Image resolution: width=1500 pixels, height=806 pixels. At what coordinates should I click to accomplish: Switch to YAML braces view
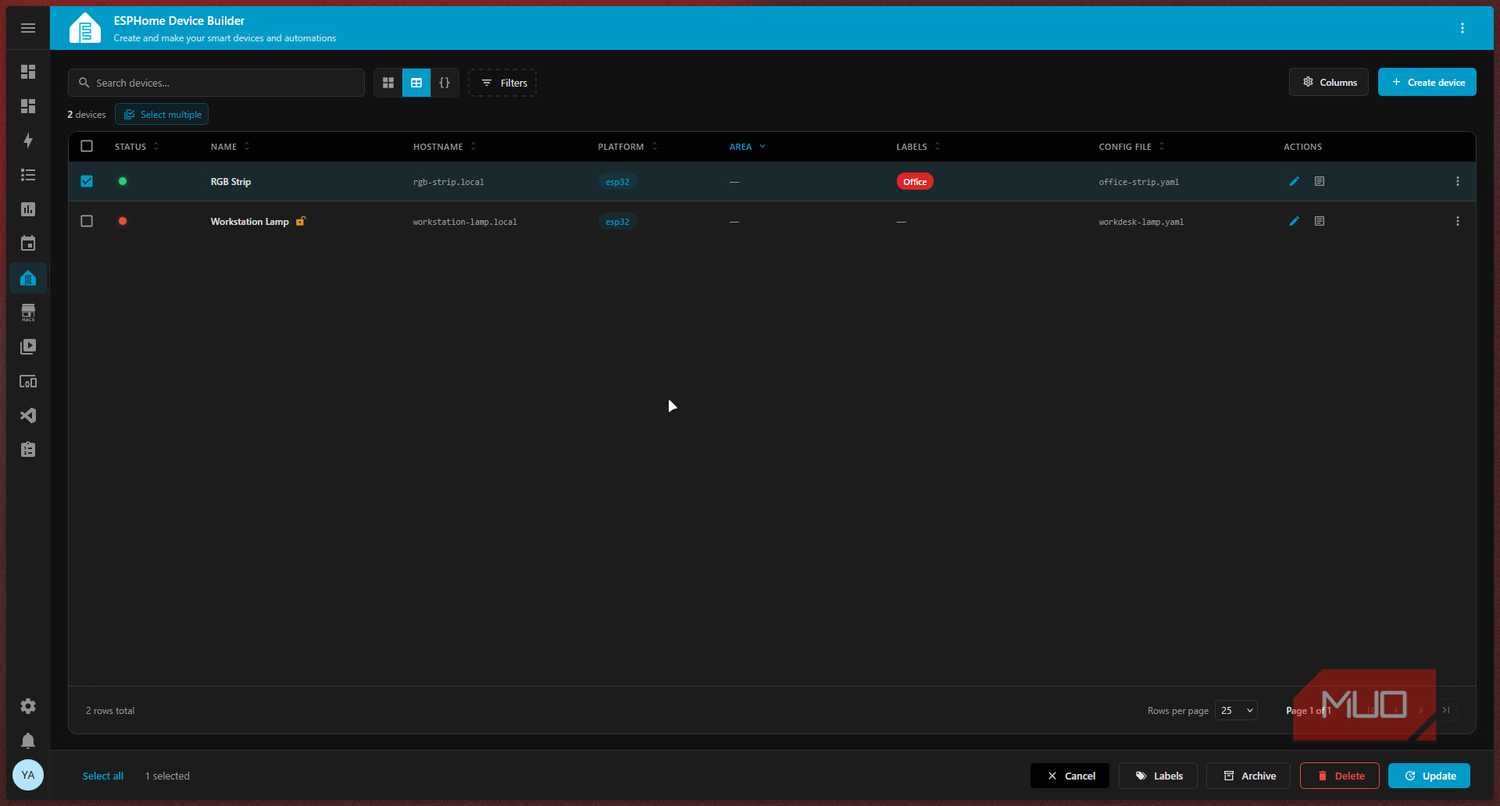(445, 83)
